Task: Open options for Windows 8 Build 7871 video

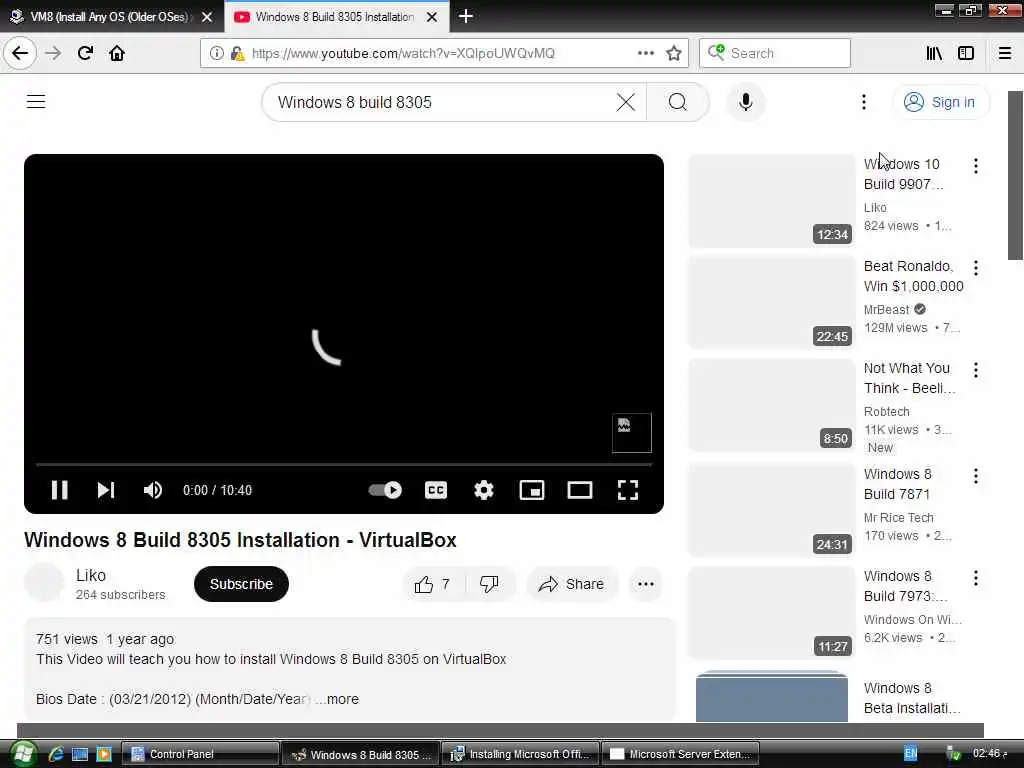Action: (x=976, y=476)
